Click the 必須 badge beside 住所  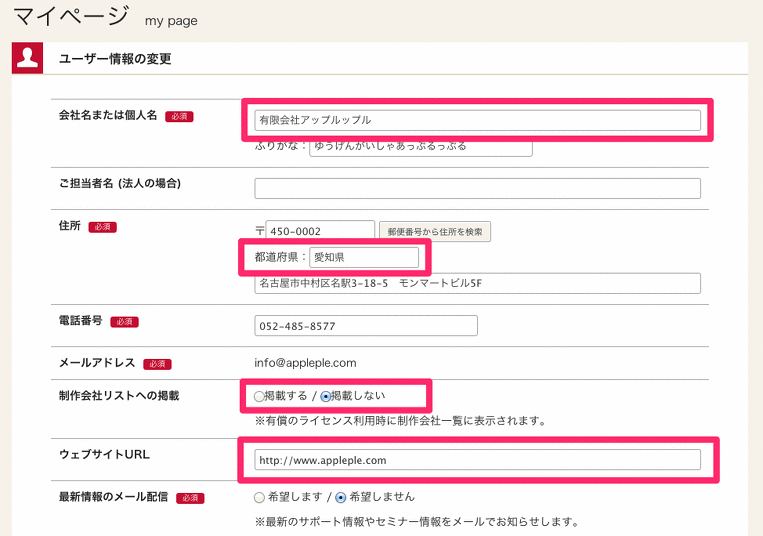tap(102, 228)
